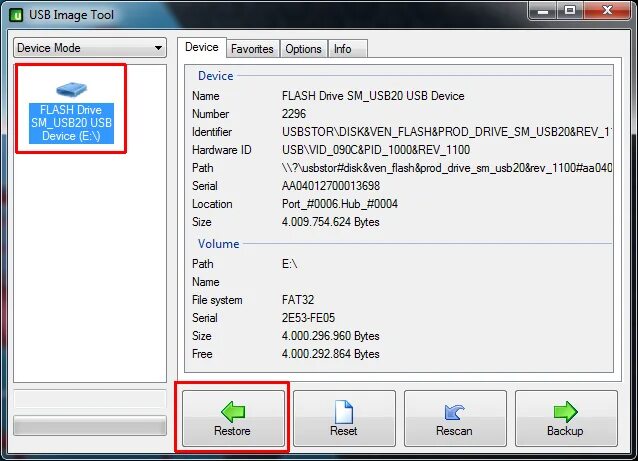Click the File system field label

217,300
